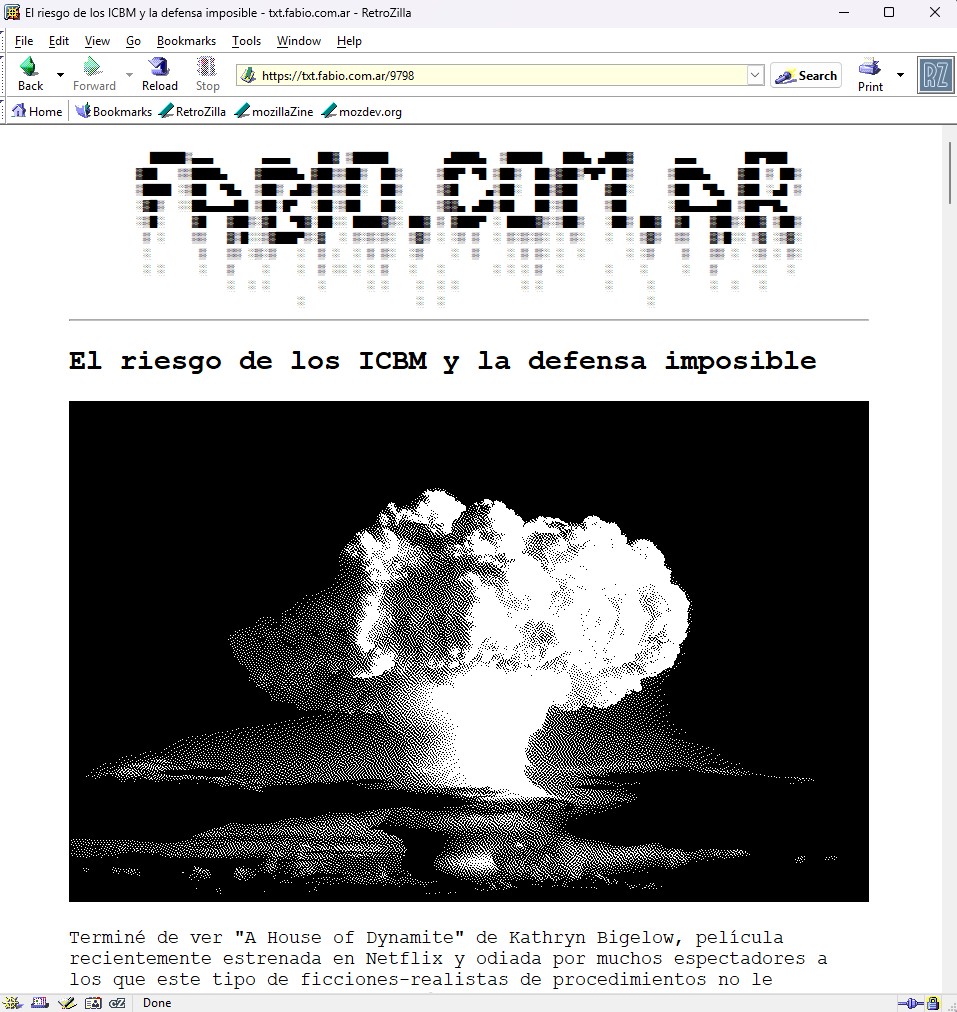Go to the Home bookmark

(x=37, y=112)
